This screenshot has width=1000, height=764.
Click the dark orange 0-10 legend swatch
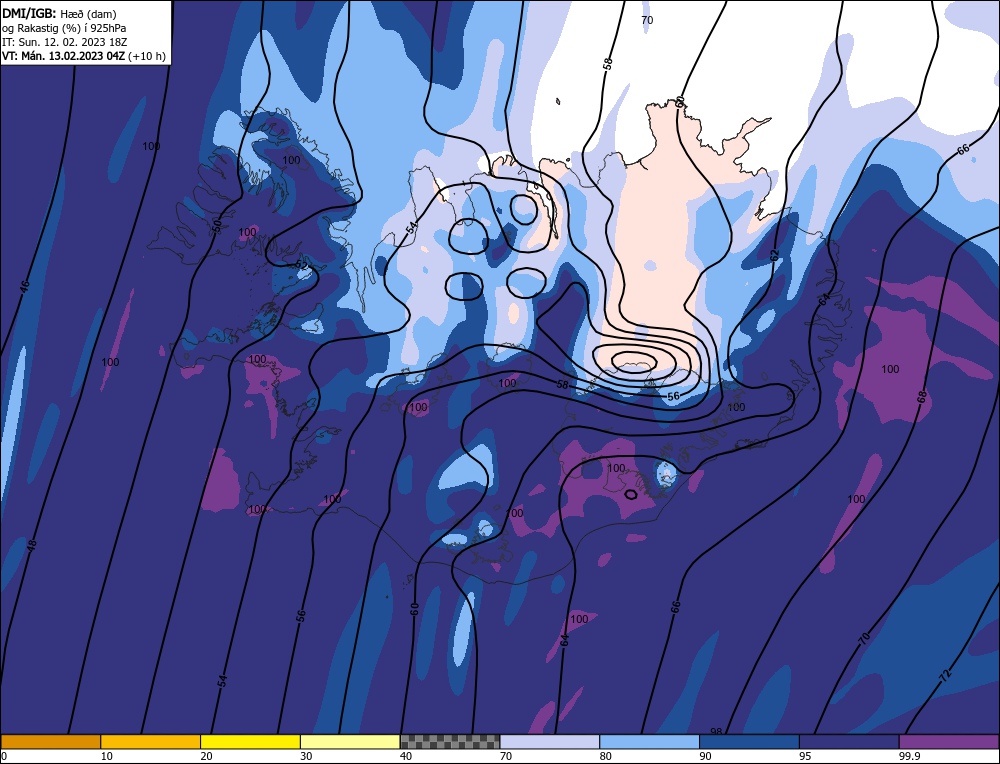[x=50, y=741]
